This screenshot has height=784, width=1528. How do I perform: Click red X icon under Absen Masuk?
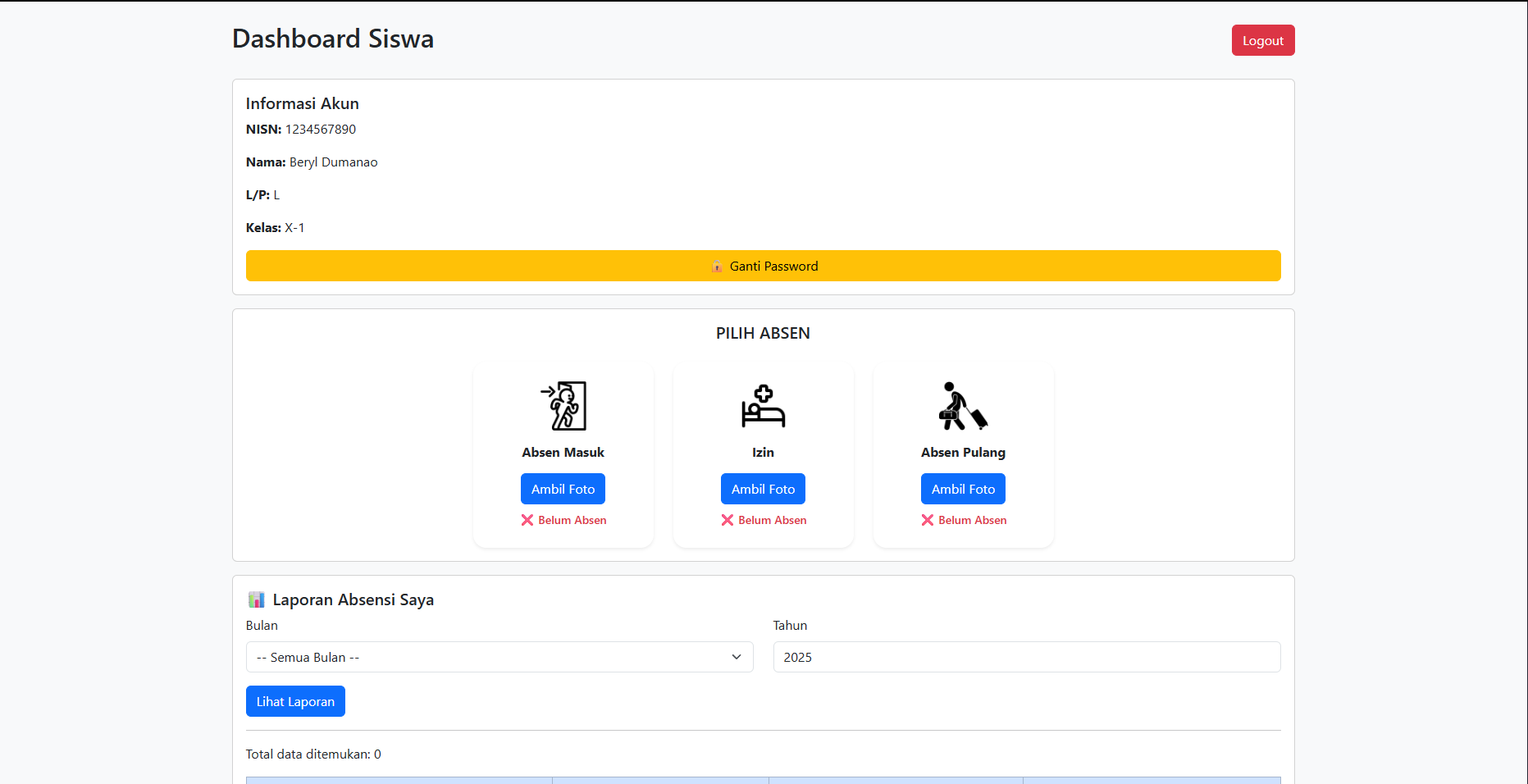[527, 520]
